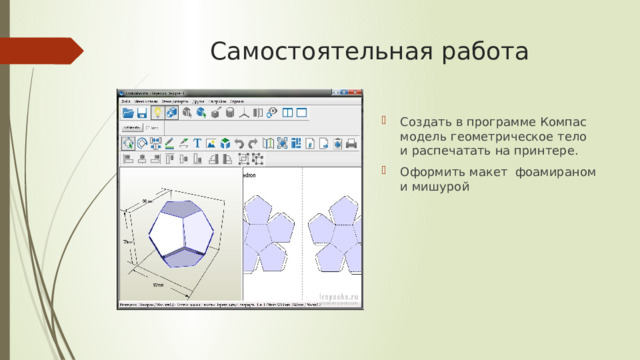
Task: Click the status bar text at window bottom
Action: (x=220, y=304)
